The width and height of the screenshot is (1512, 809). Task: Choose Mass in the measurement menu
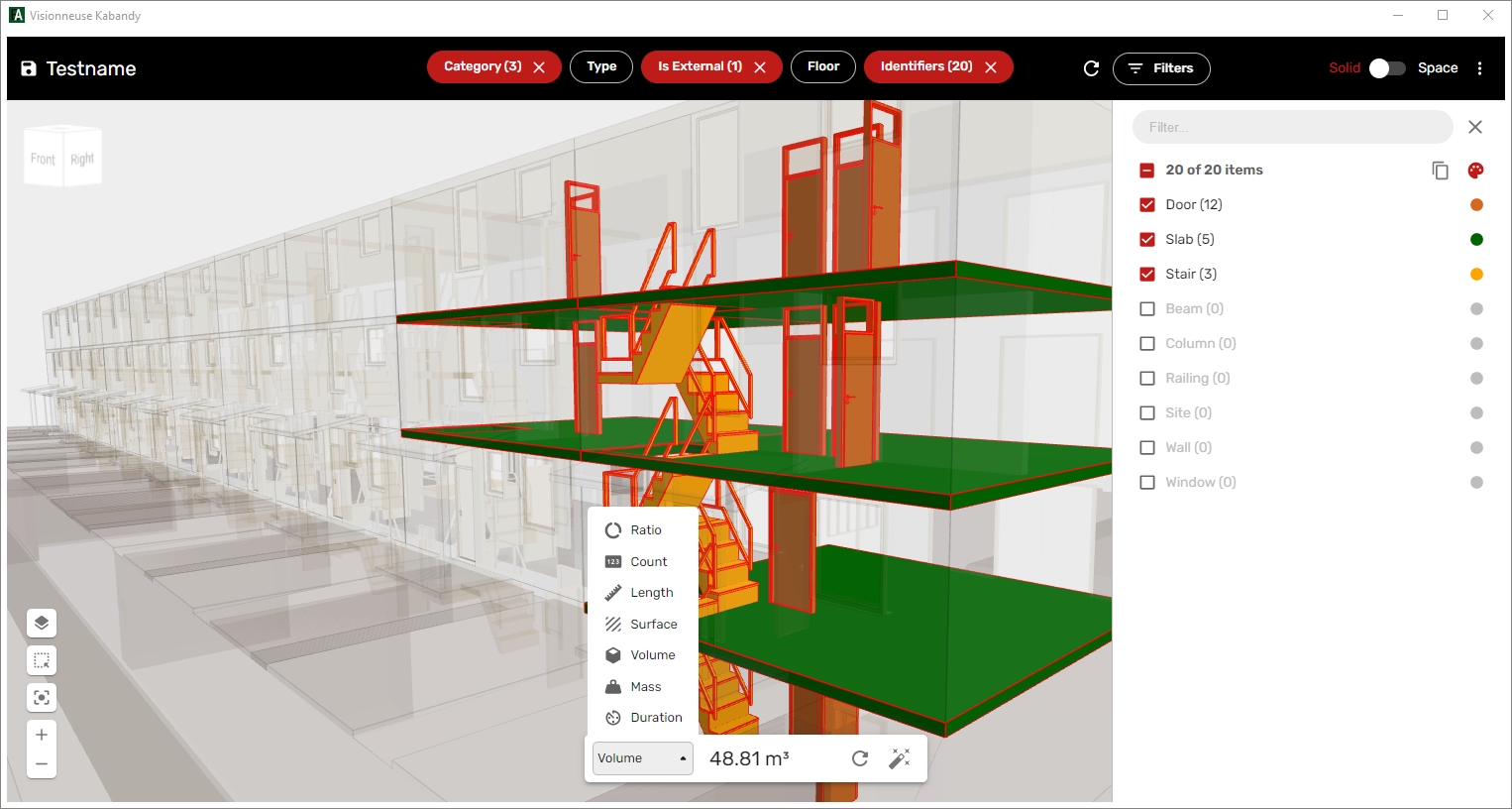pos(646,686)
